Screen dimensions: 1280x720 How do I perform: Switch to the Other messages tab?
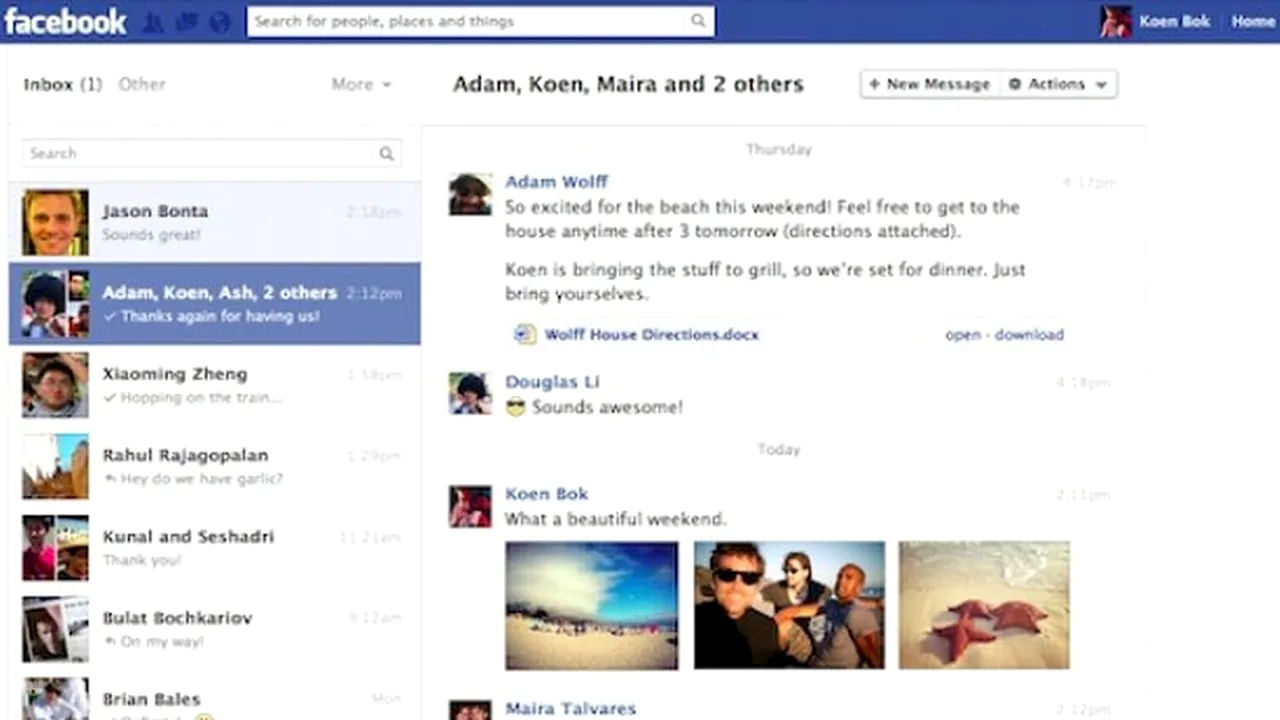pos(142,85)
